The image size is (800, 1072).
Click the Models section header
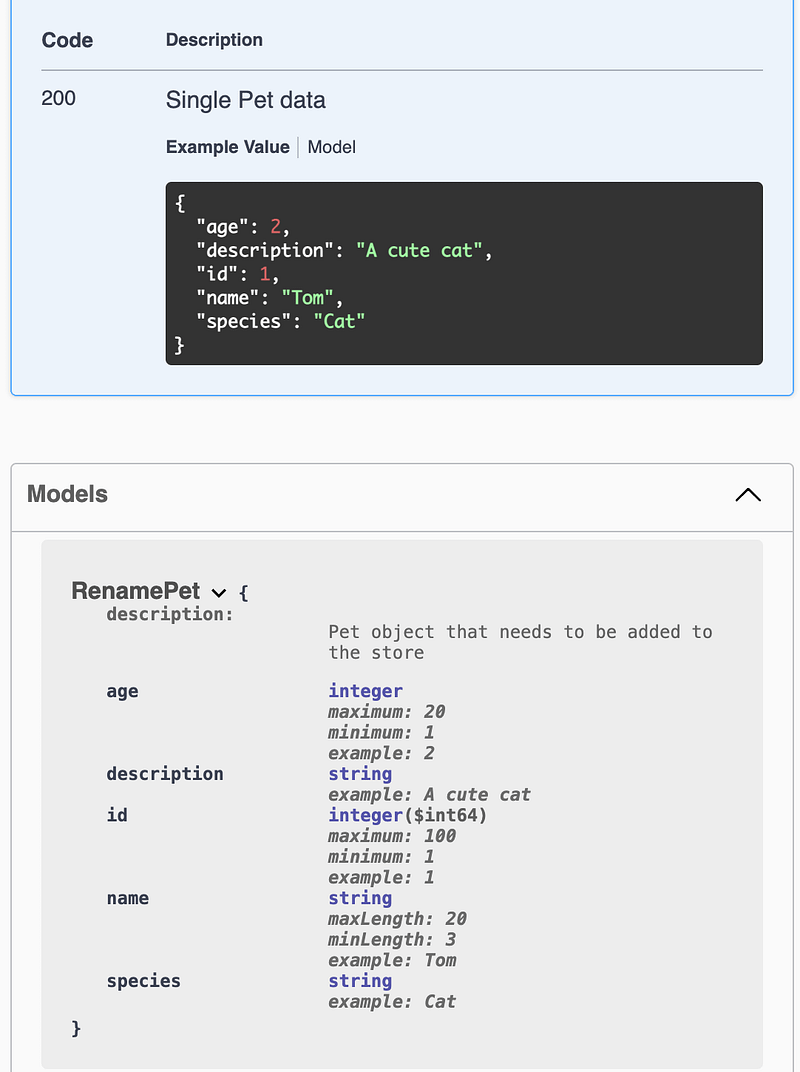pos(67,494)
